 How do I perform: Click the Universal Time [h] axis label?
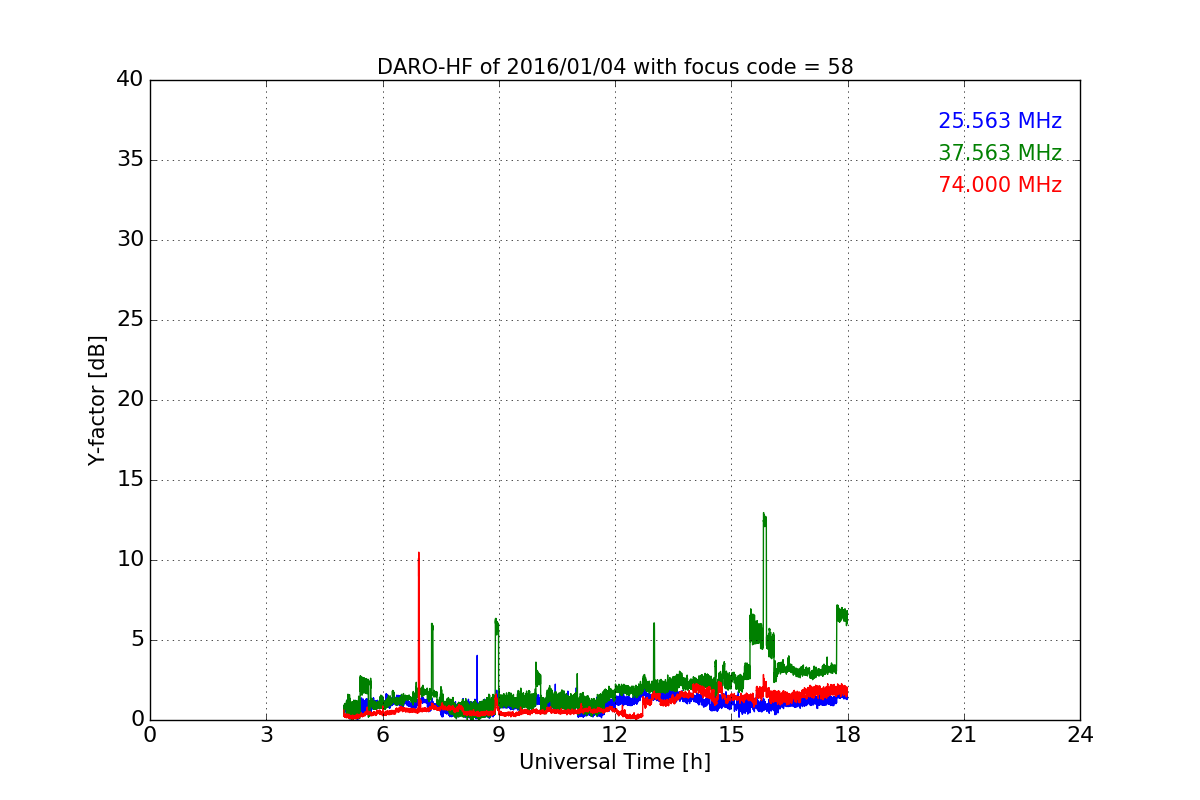[x=615, y=762]
